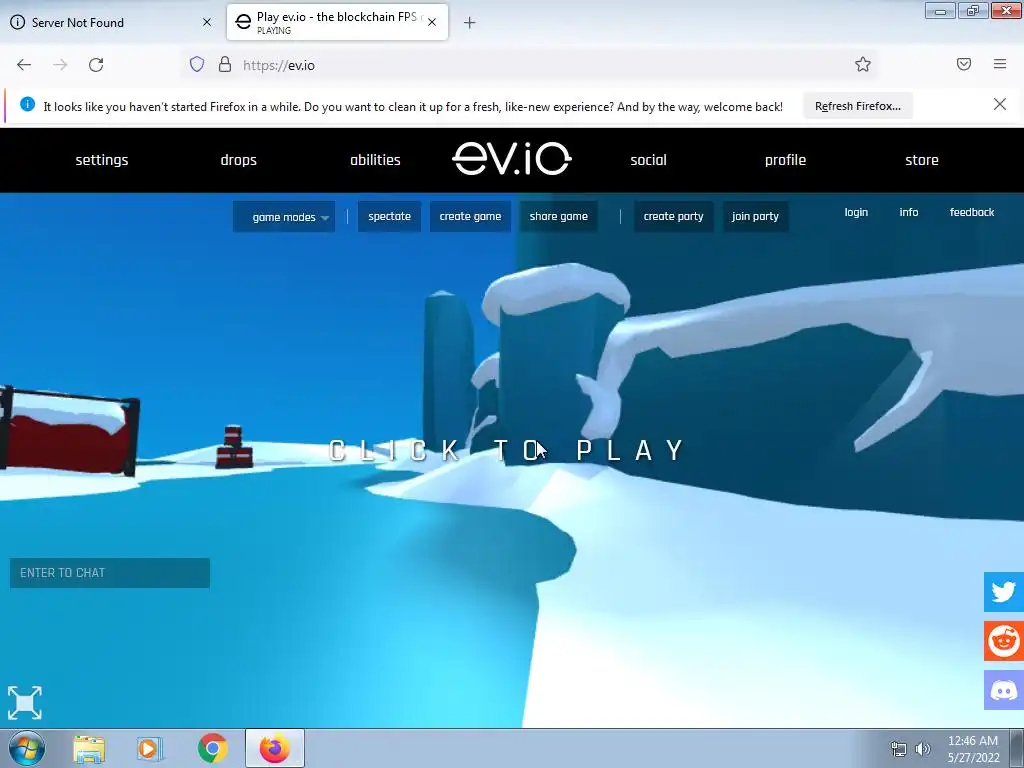The image size is (1024, 768).
Task: Open the settings menu item
Action: [102, 160]
